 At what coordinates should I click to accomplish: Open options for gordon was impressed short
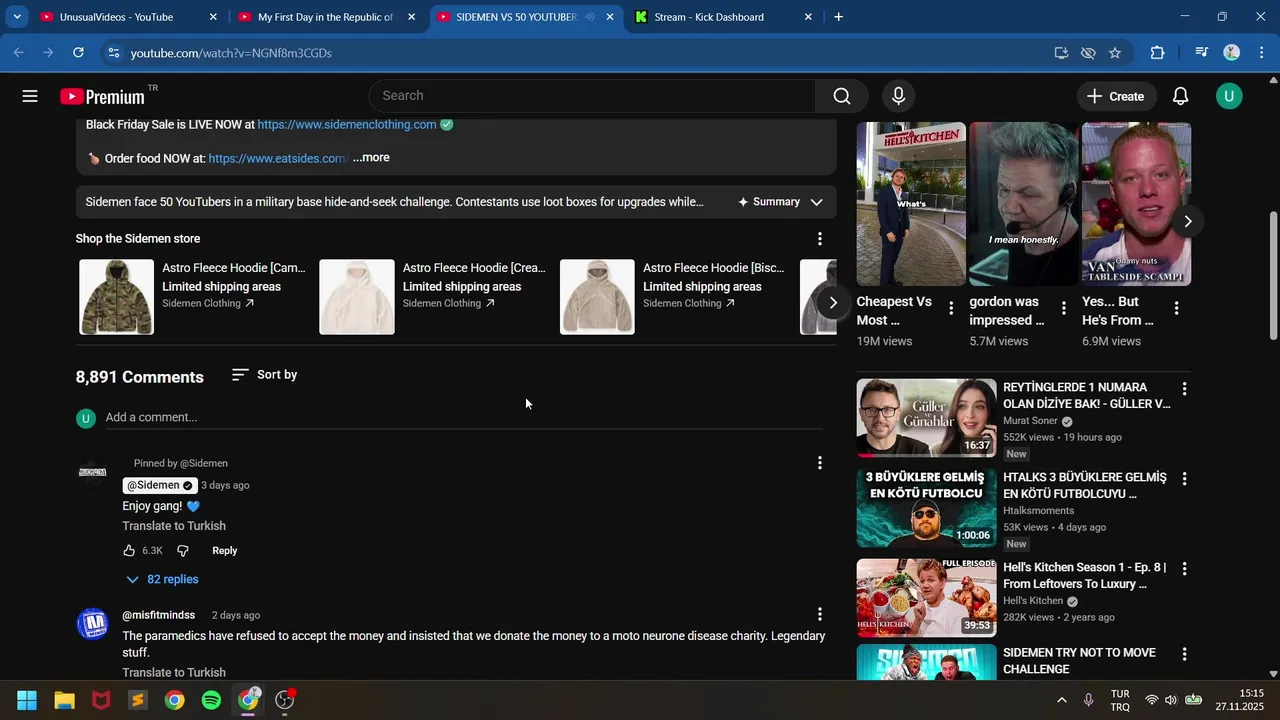1064,308
